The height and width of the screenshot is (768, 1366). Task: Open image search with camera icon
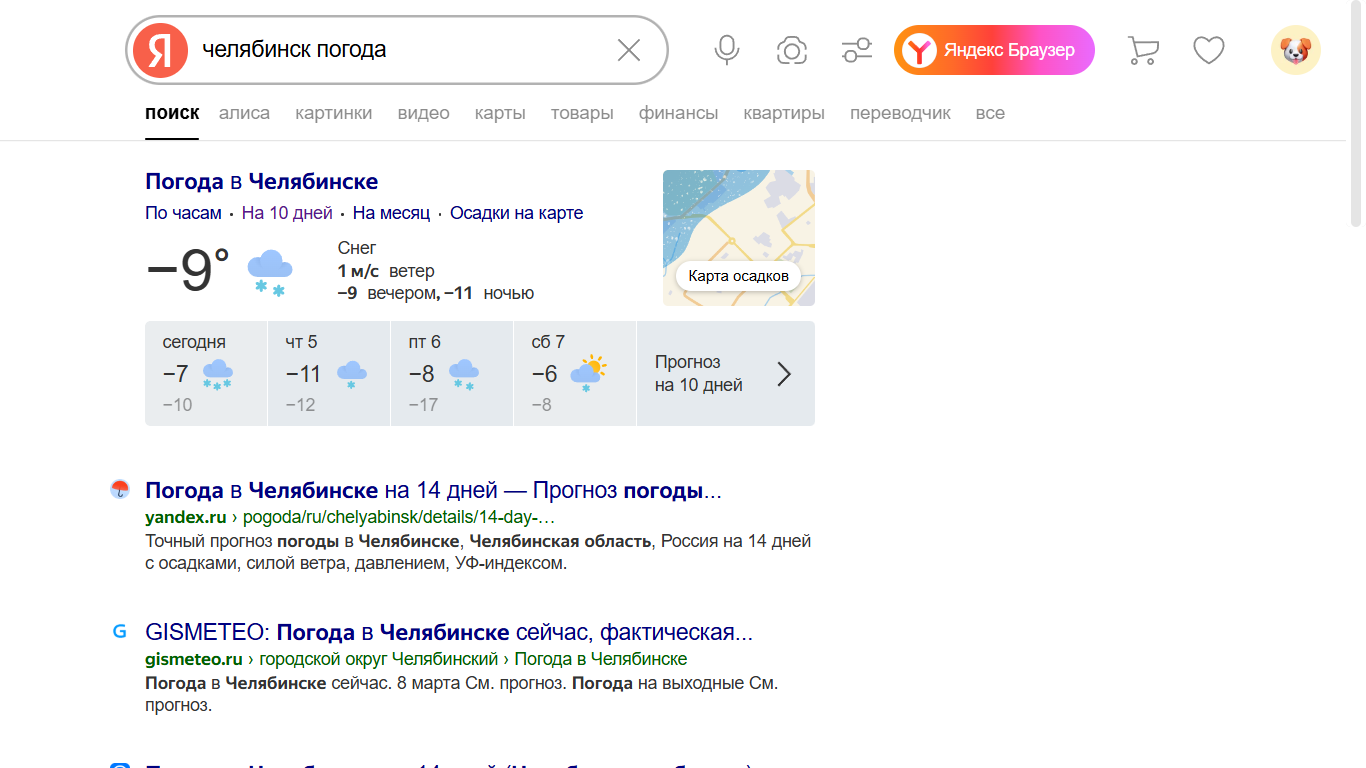click(x=792, y=50)
